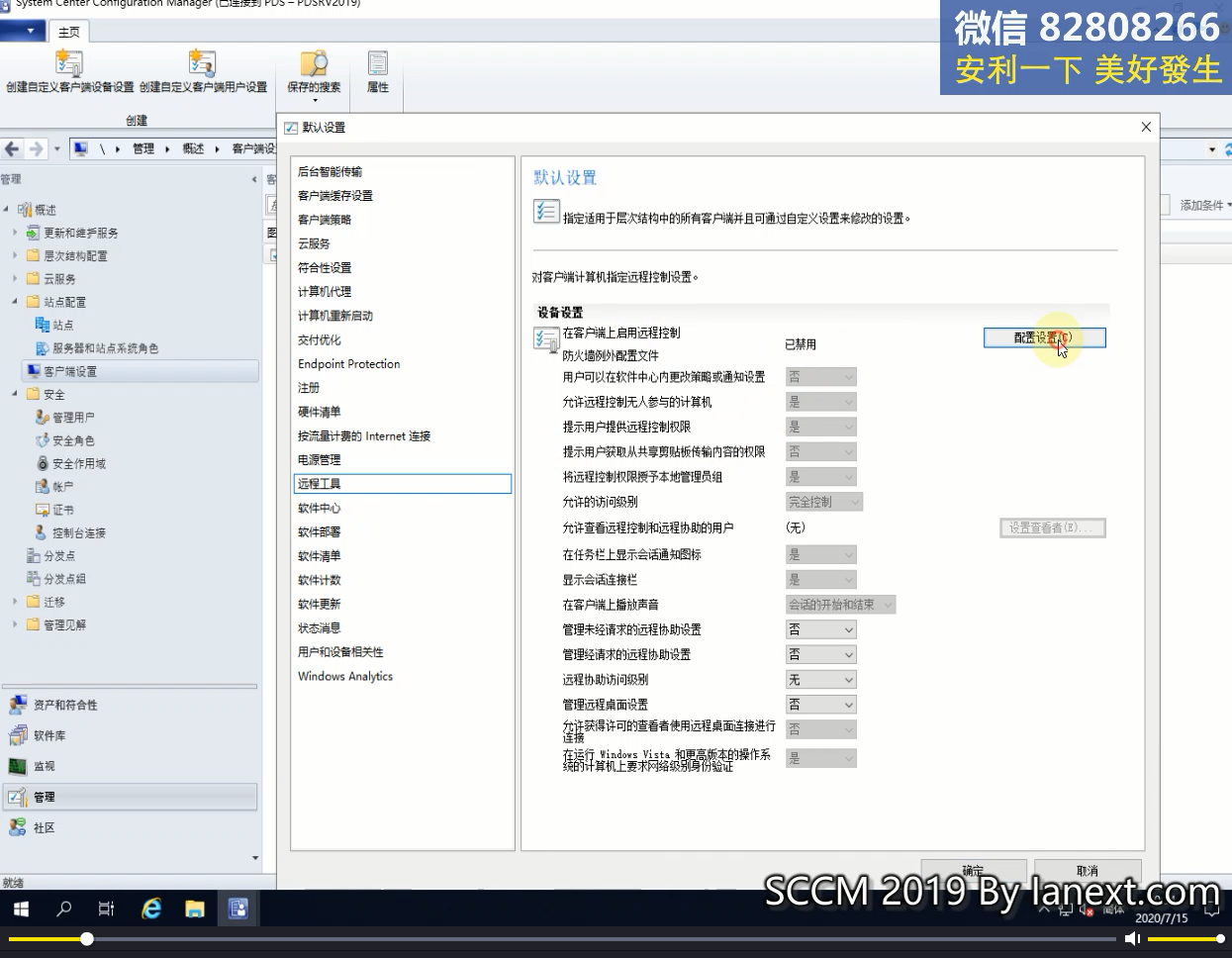1232x958 pixels.
Task: Open the 控制台连接 node
Action: pyautogui.click(x=79, y=532)
